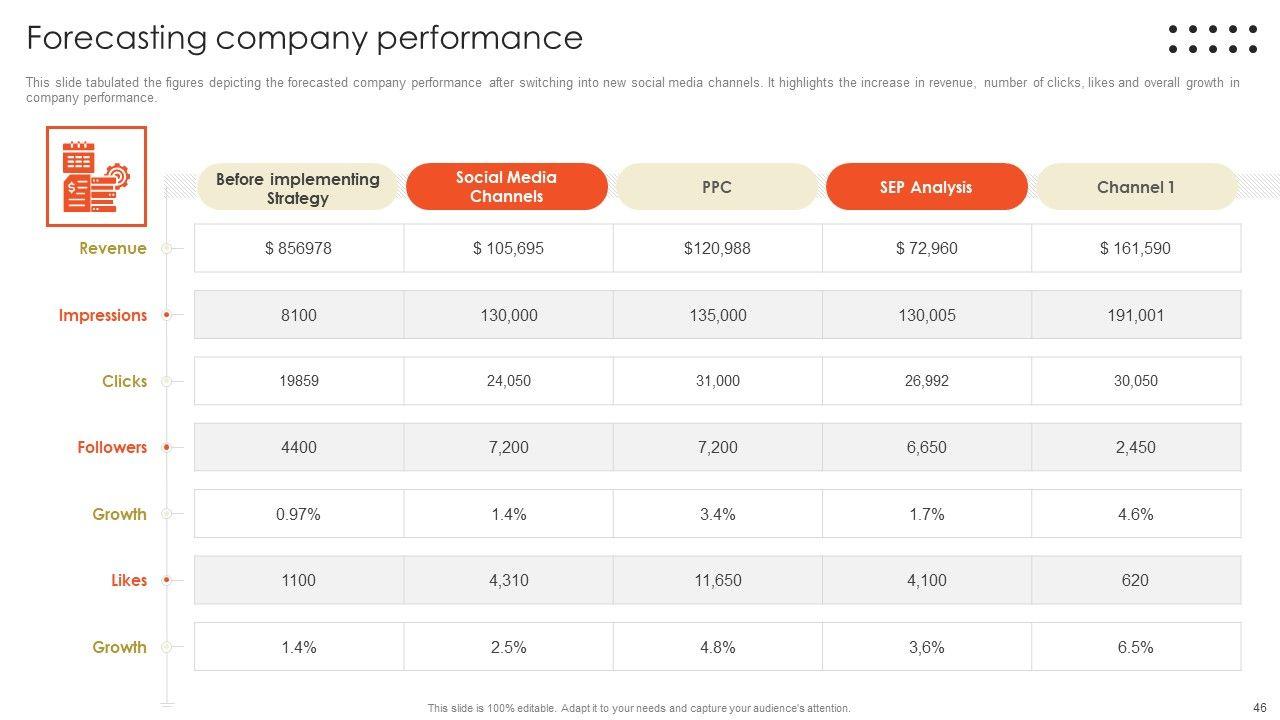Select the Revenue row label
This screenshot has width=1280, height=720.
[113, 248]
